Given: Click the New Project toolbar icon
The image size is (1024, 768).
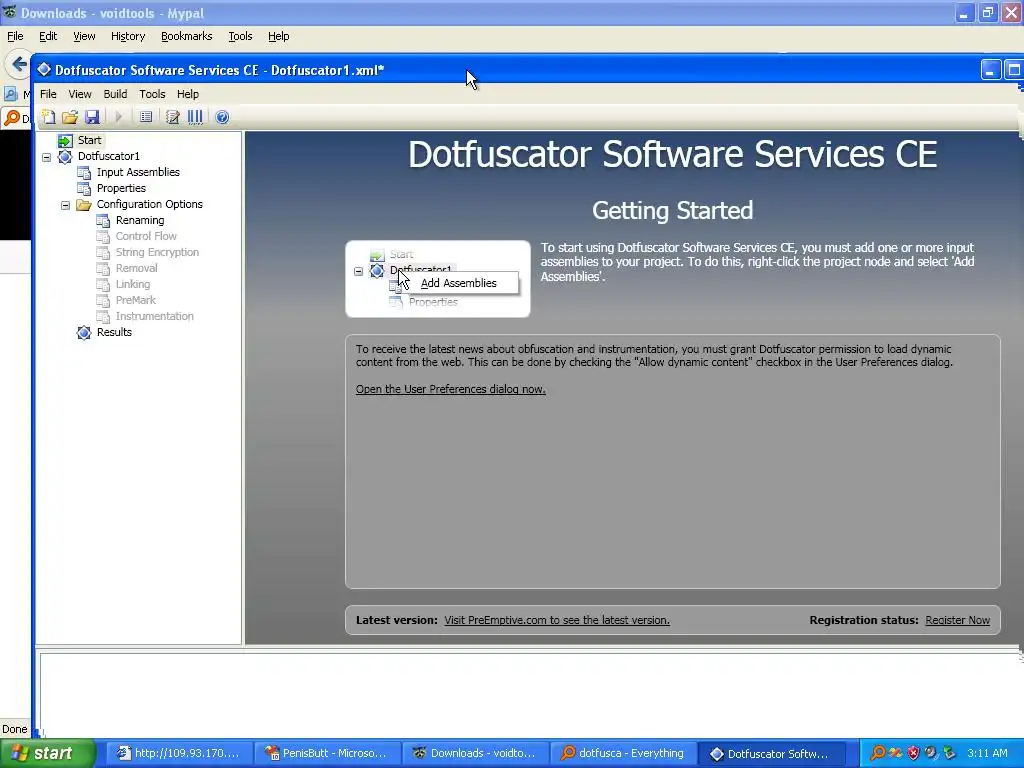Looking at the screenshot, I should (x=48, y=117).
